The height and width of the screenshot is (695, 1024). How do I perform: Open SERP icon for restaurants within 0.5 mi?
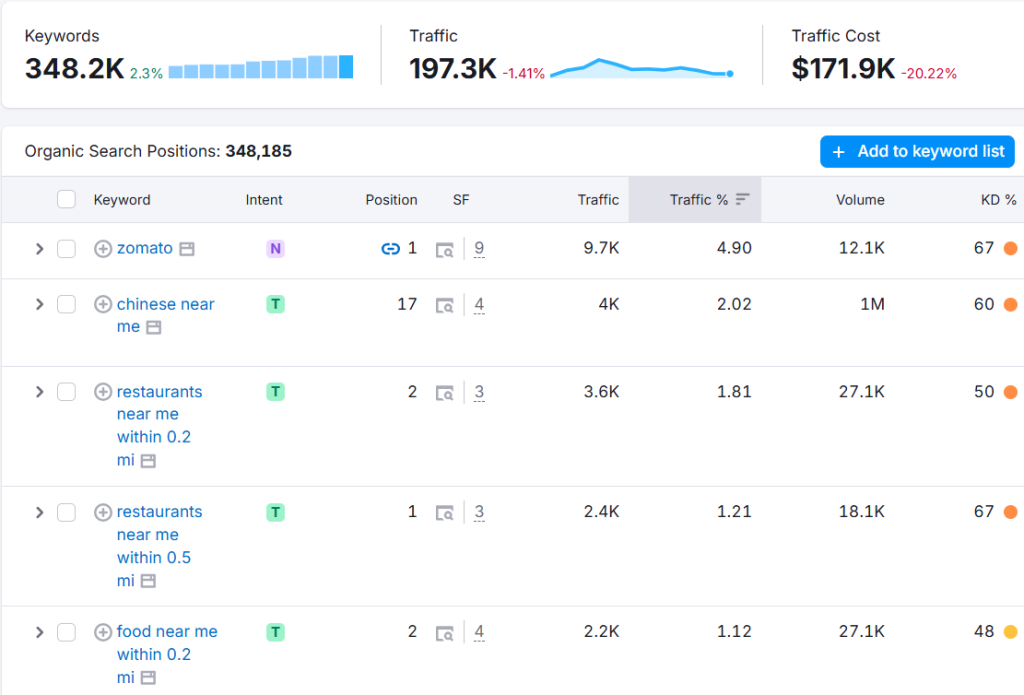coord(444,513)
